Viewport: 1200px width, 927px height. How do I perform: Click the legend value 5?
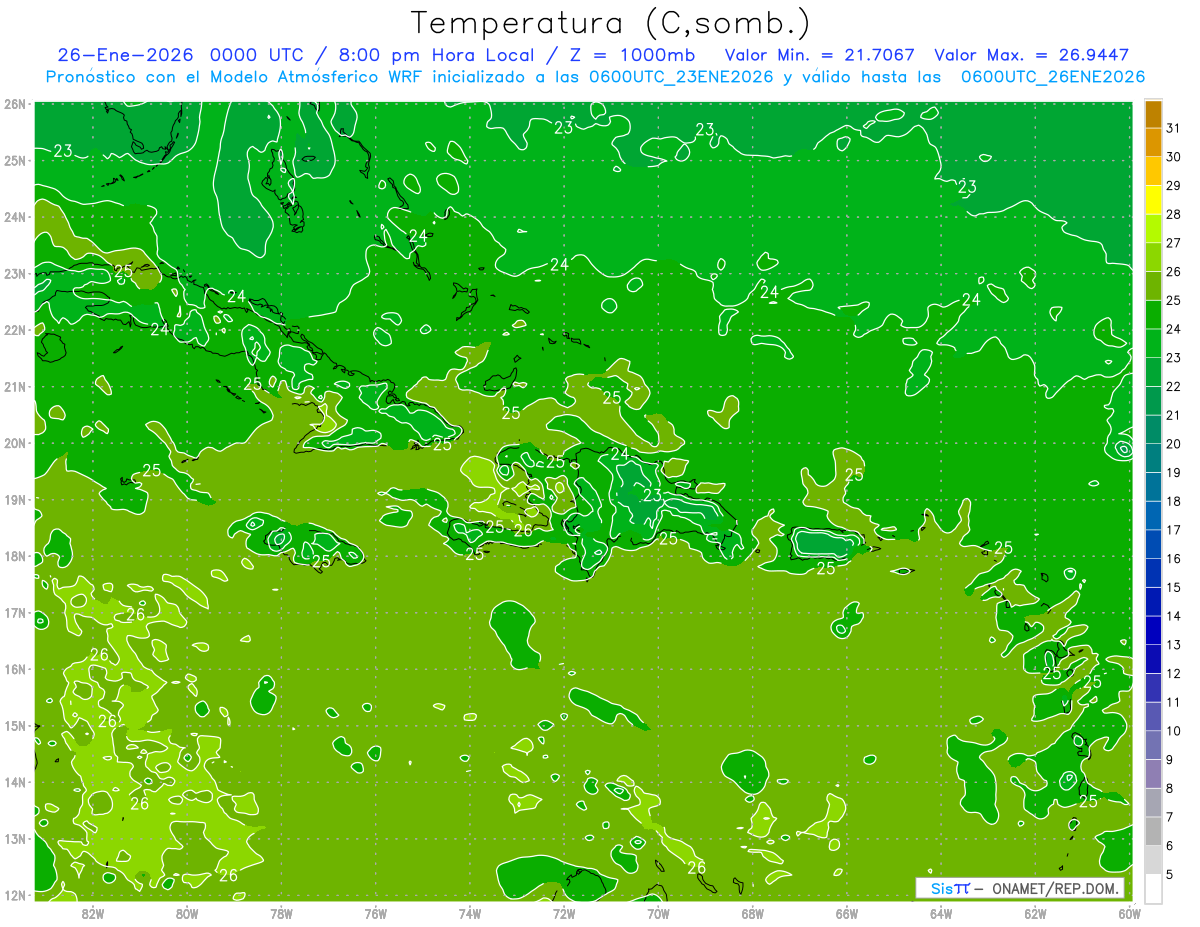pos(1170,874)
